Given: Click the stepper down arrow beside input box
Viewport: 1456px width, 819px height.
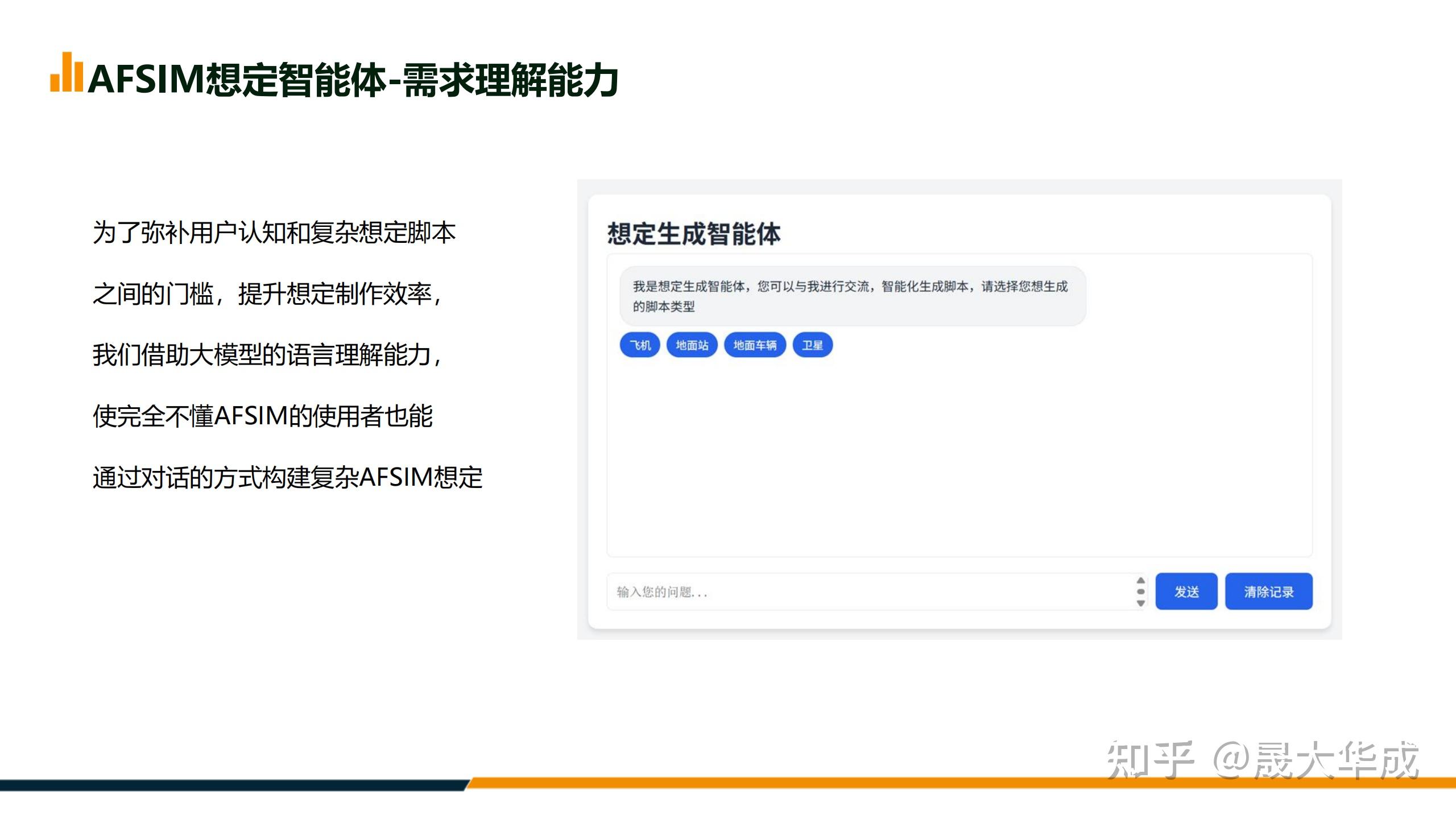Looking at the screenshot, I should pos(1140,603).
